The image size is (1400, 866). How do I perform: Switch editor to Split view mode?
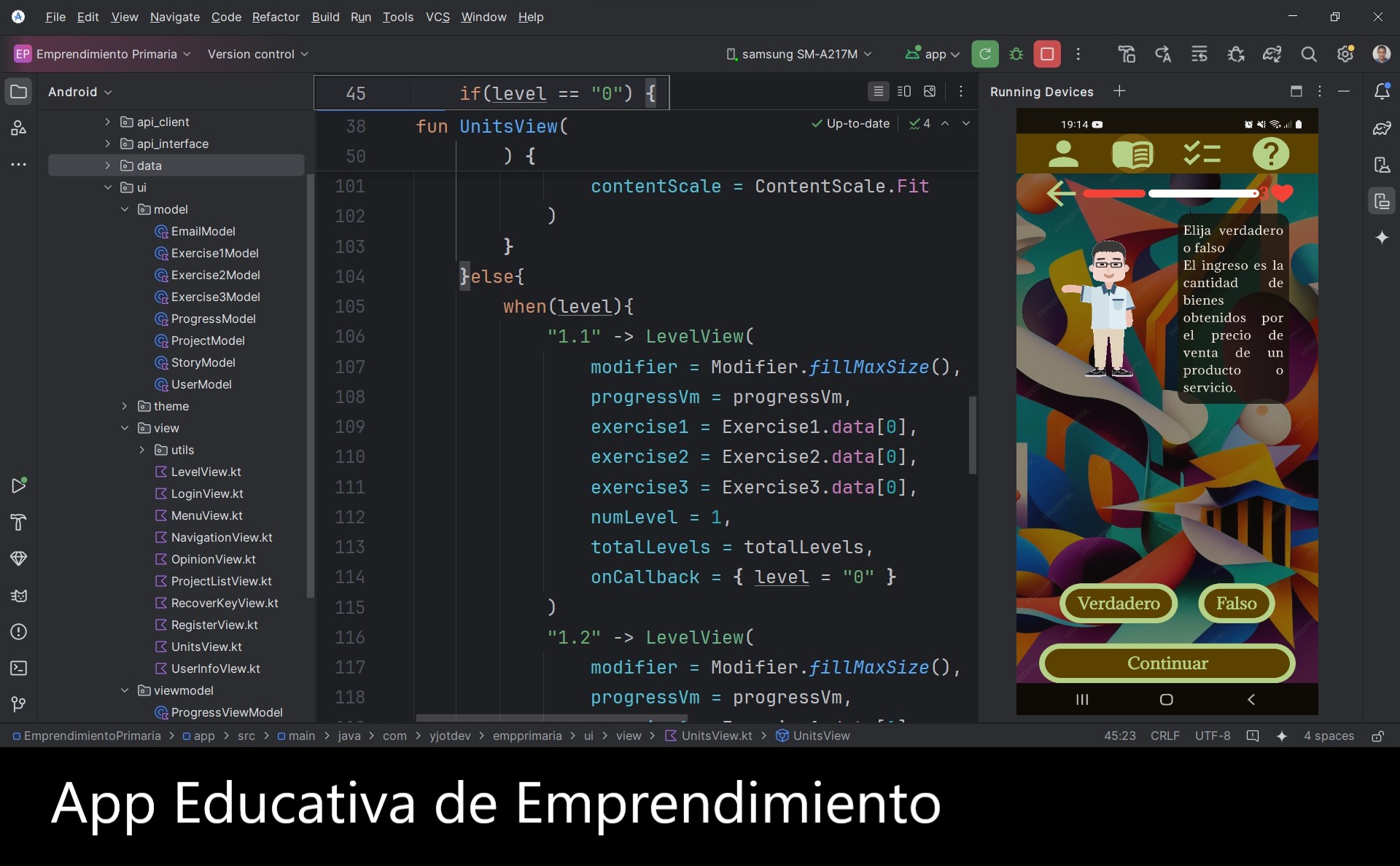click(904, 92)
